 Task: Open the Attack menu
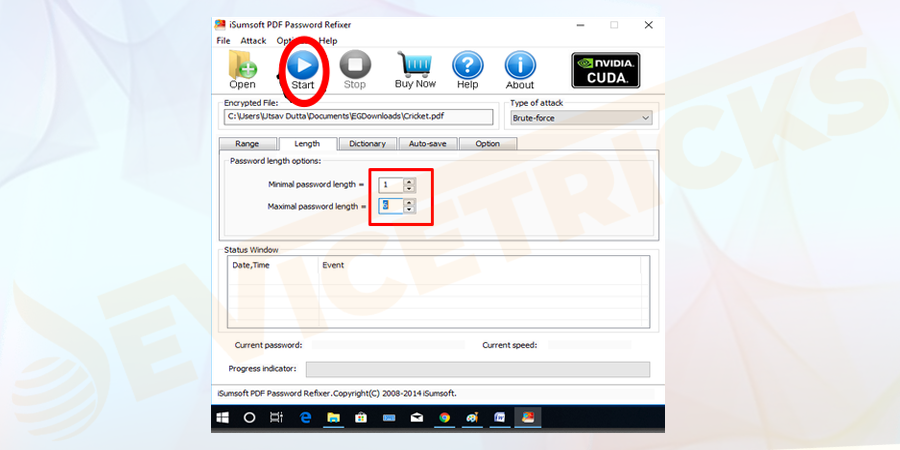pyautogui.click(x=253, y=41)
